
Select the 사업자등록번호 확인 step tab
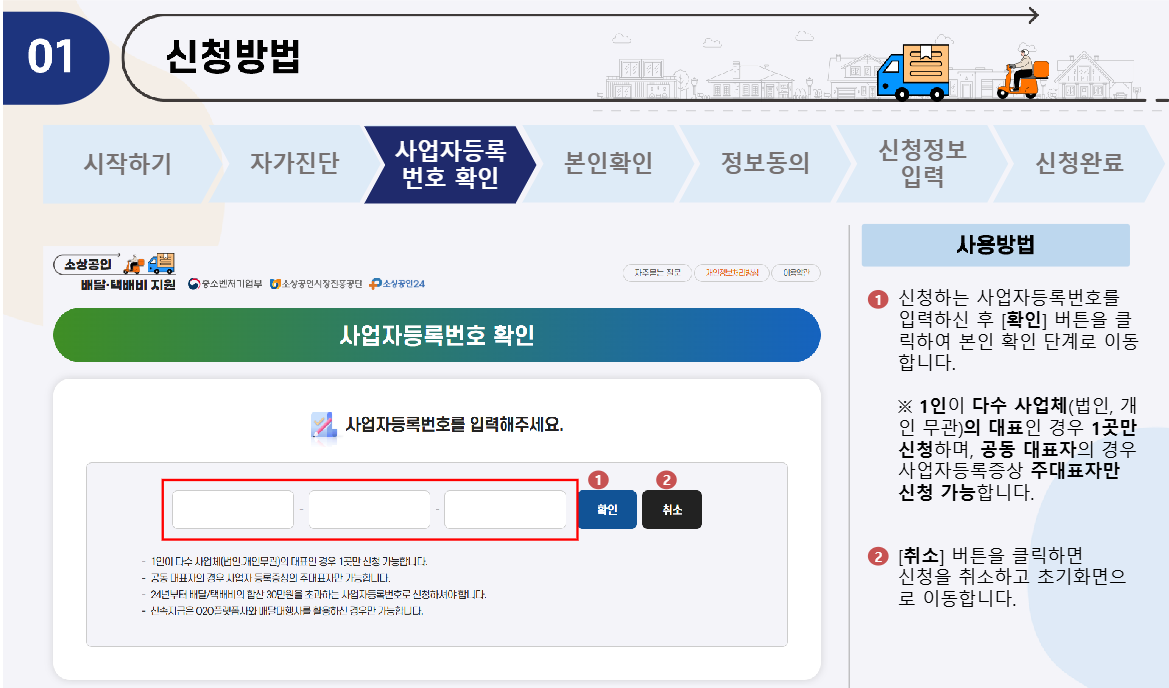[450, 164]
